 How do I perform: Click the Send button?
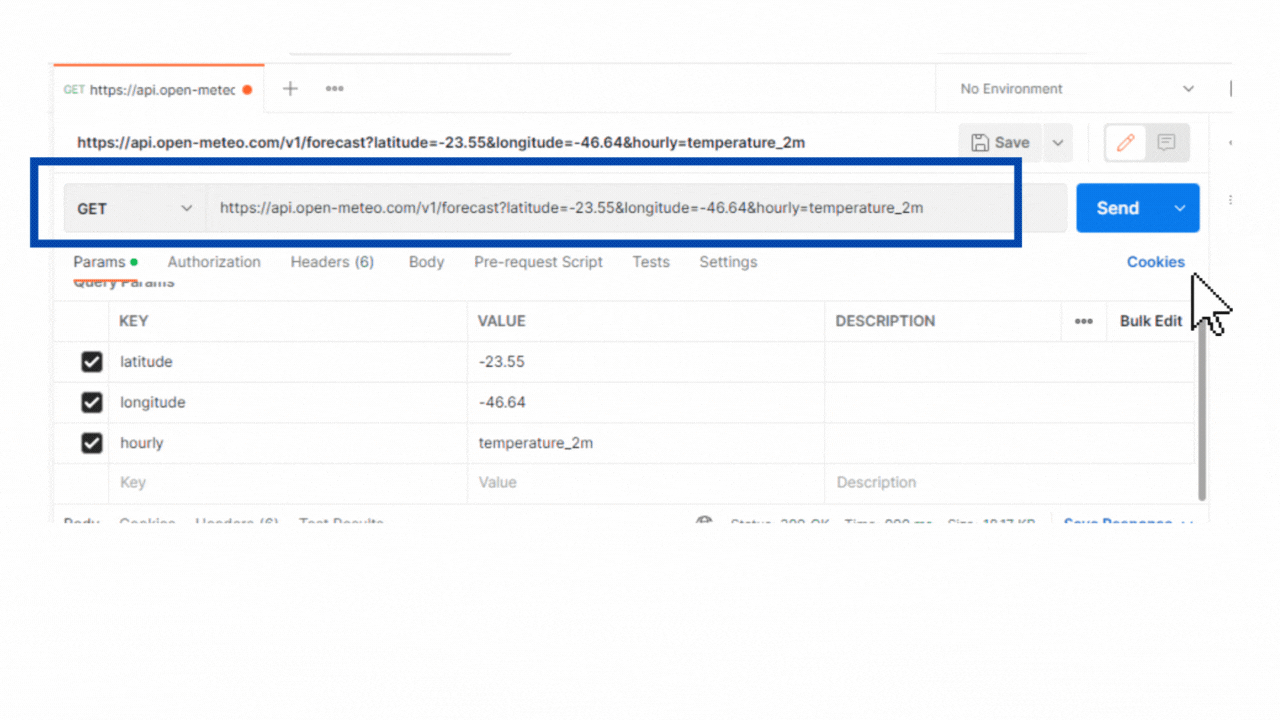1118,208
